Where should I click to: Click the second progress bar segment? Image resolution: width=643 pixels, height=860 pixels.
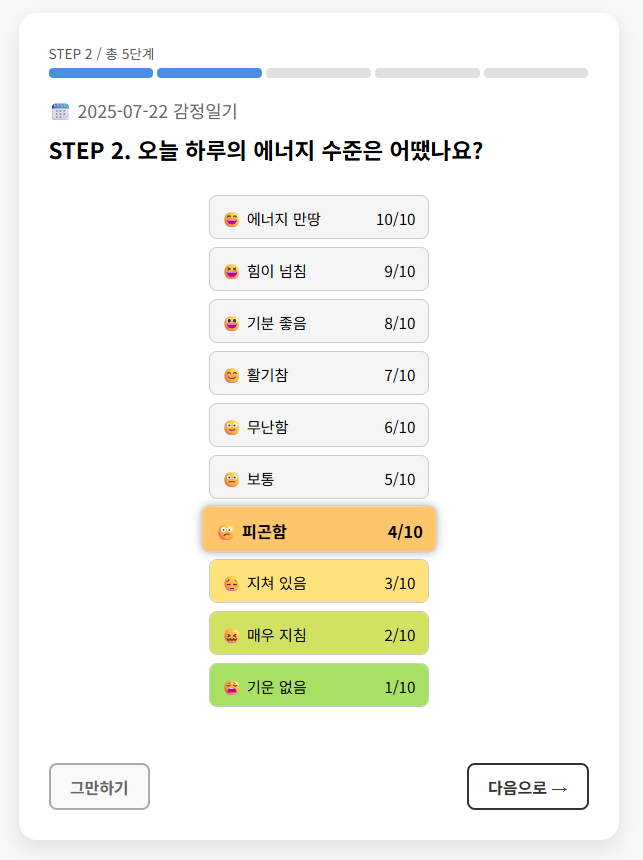pyautogui.click(x=209, y=73)
